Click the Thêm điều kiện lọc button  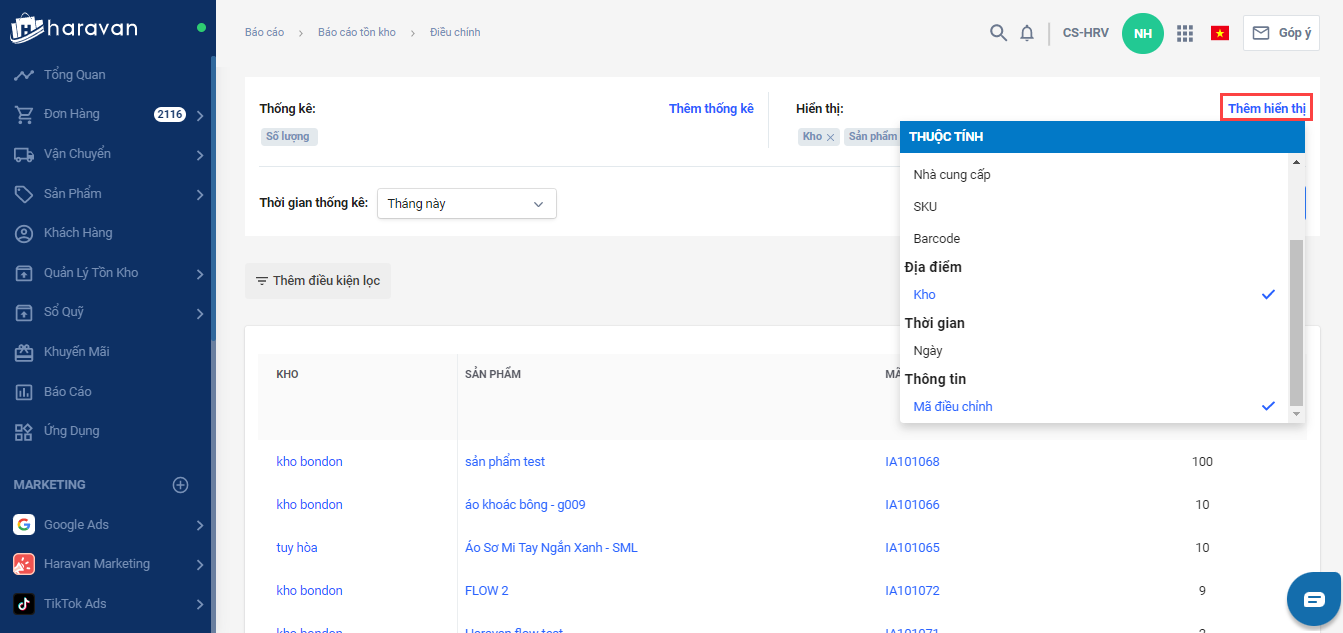click(x=318, y=281)
